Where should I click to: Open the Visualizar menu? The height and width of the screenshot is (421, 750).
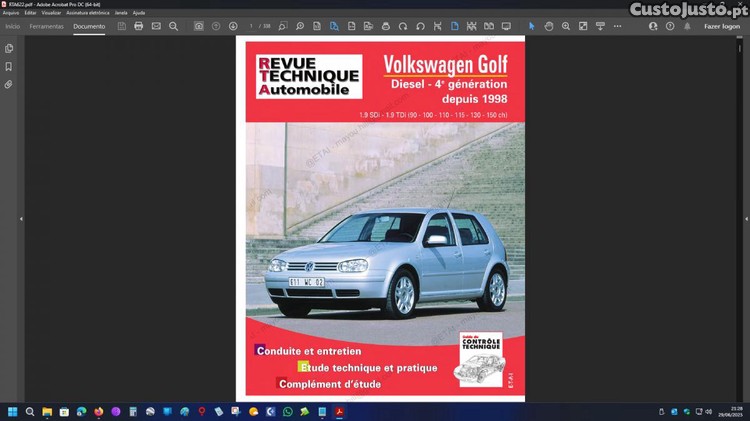click(x=52, y=13)
